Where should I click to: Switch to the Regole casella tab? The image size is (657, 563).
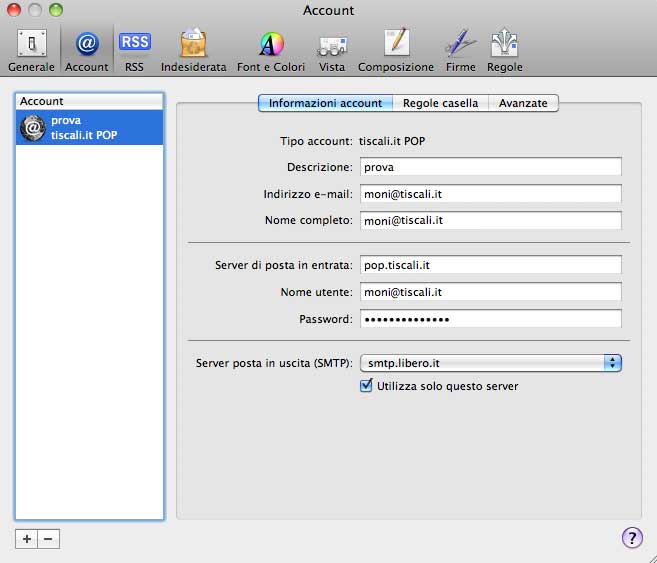point(440,103)
